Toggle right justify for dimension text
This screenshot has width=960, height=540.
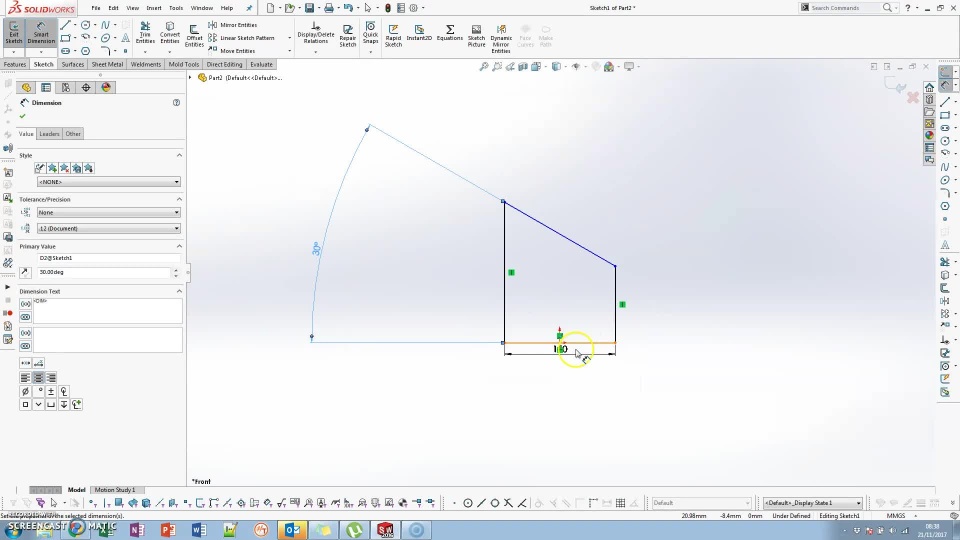51,378
